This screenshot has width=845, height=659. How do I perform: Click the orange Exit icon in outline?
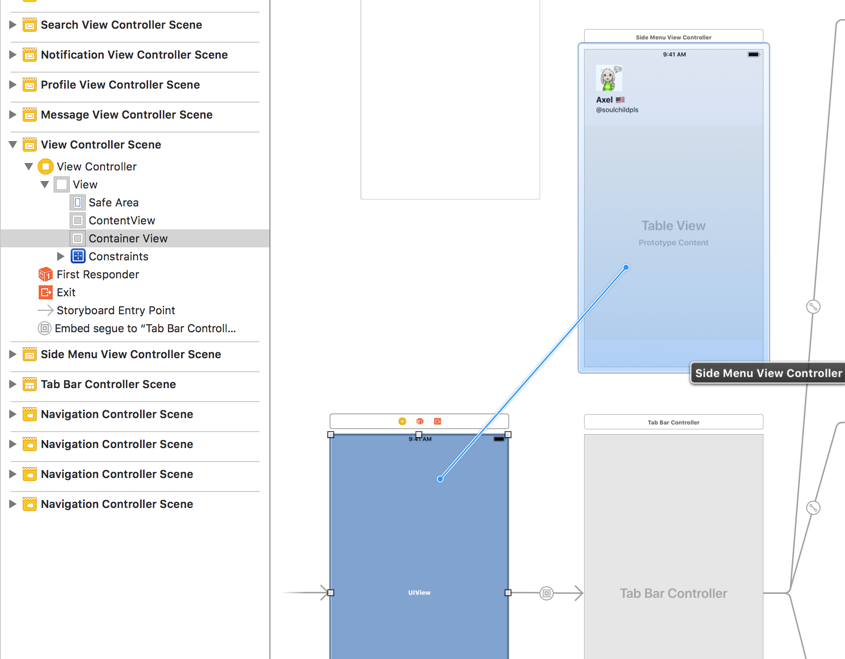45,293
